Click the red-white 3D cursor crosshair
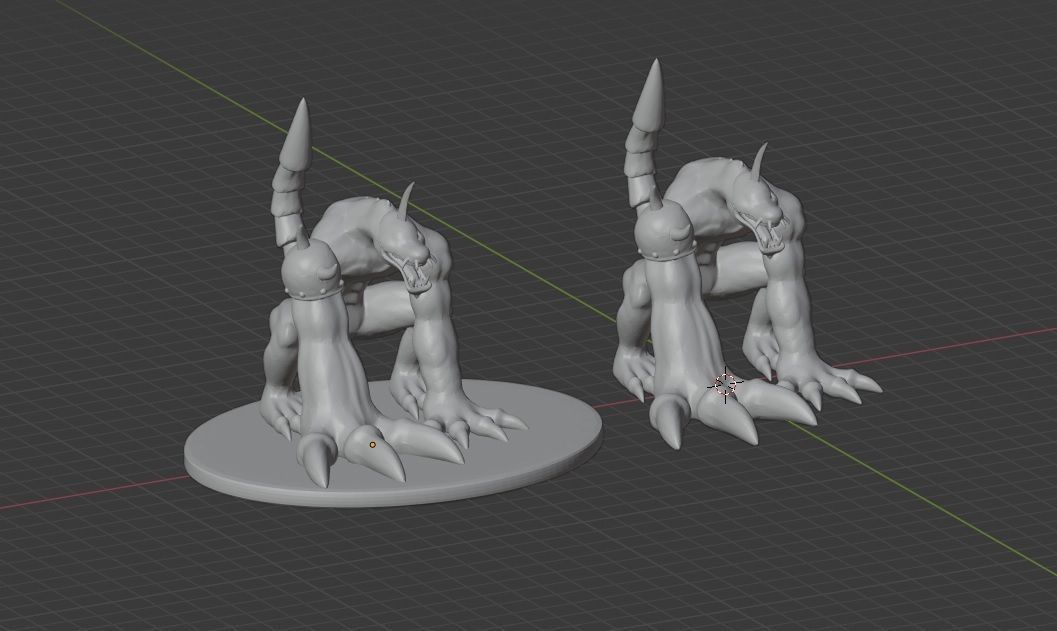Viewport: 1057px width, 631px height. 725,385
